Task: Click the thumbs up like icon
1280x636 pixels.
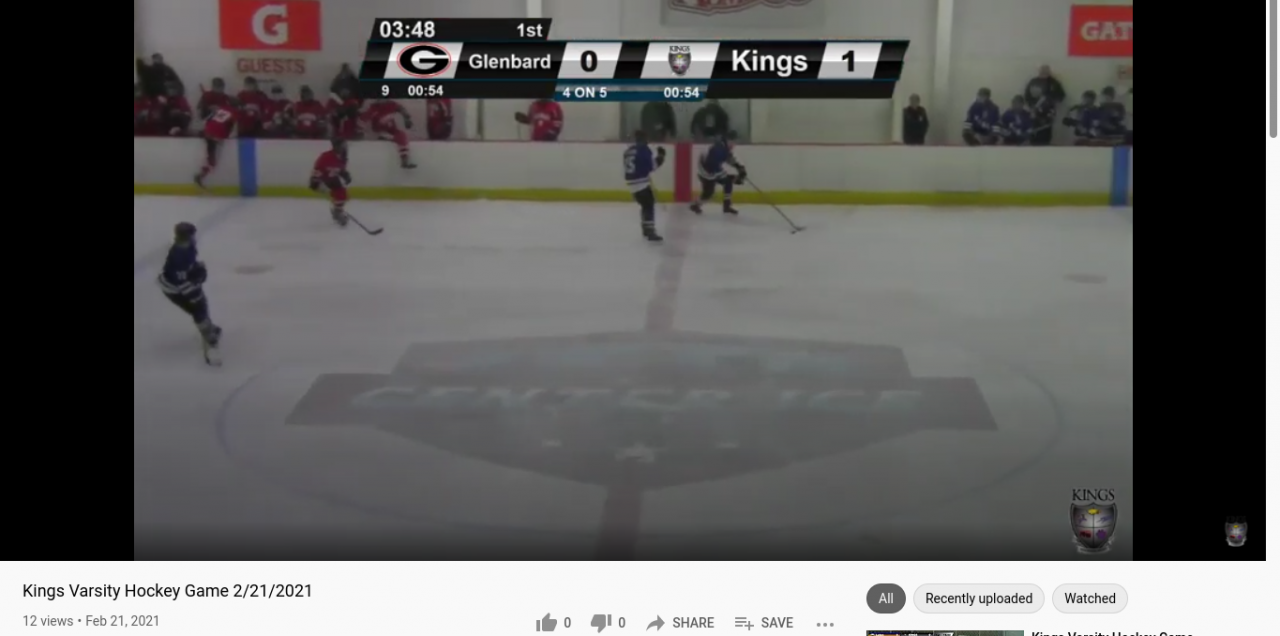Action: coord(546,623)
